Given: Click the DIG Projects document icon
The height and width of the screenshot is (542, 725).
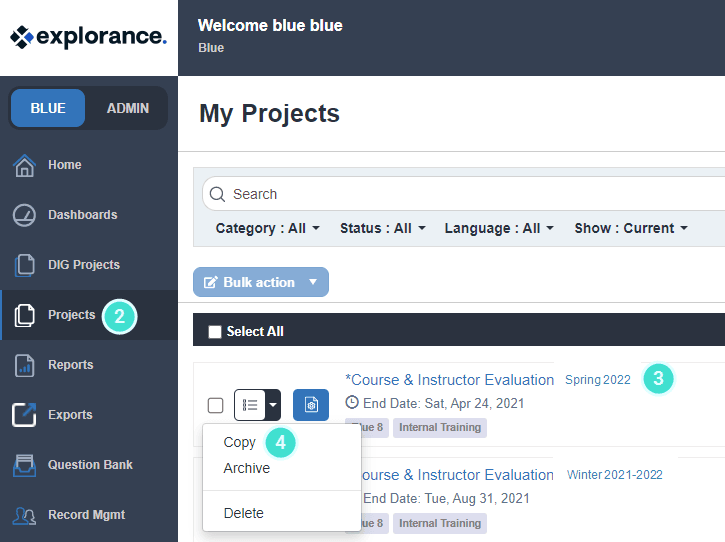Looking at the screenshot, I should pos(24,265).
